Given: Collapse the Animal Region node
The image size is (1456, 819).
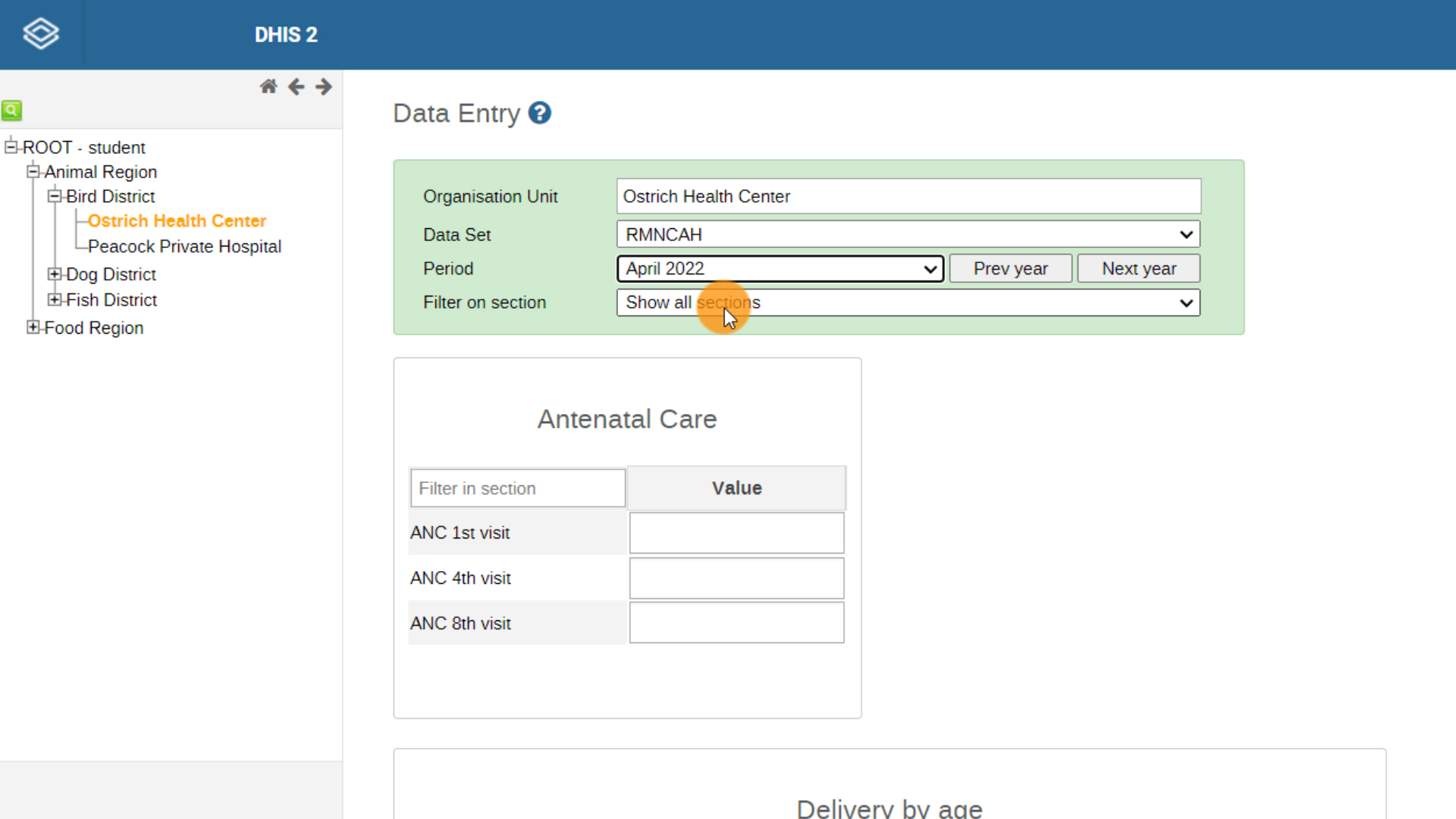Looking at the screenshot, I should pyautogui.click(x=33, y=172).
